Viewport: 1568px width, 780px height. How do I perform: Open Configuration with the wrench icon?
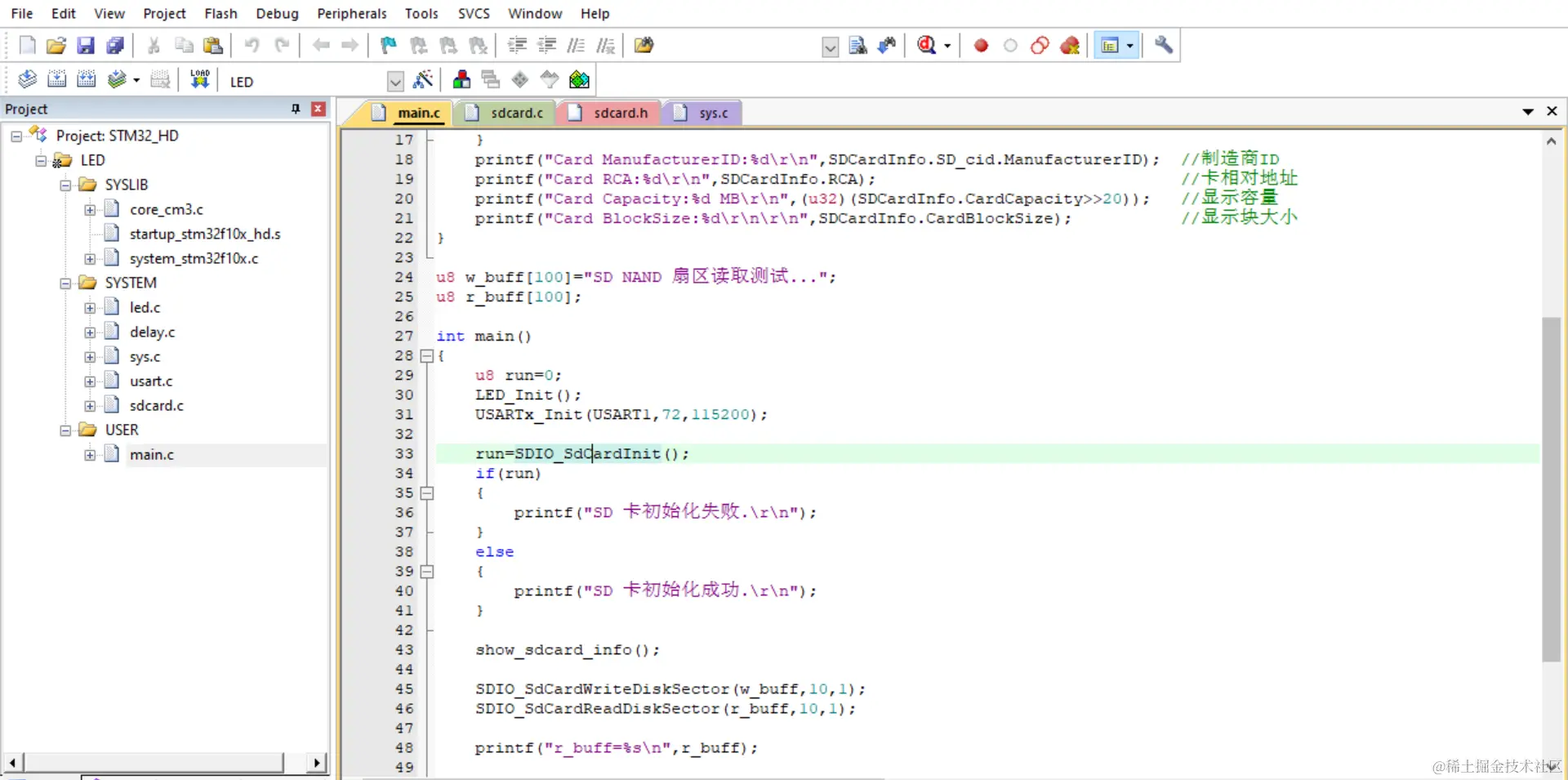point(1164,46)
